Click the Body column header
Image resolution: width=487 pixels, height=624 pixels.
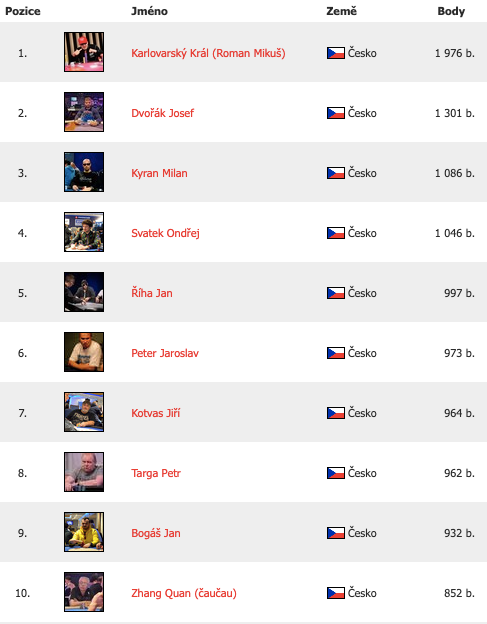pos(451,11)
